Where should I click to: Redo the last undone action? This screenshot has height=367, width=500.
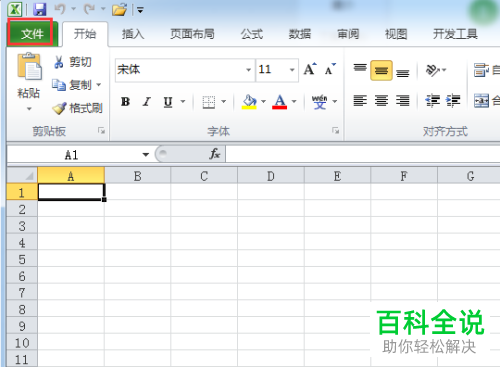[x=89, y=9]
